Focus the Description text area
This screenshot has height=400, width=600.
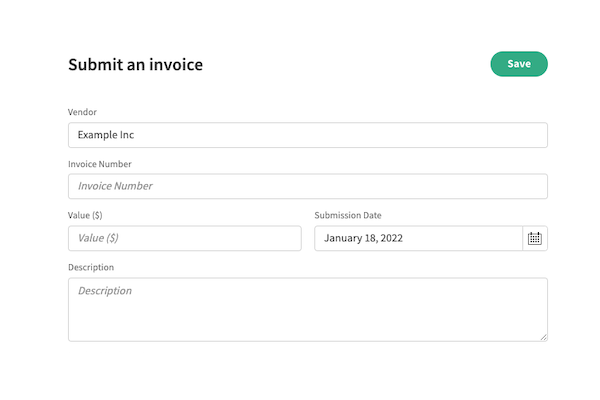(x=307, y=310)
